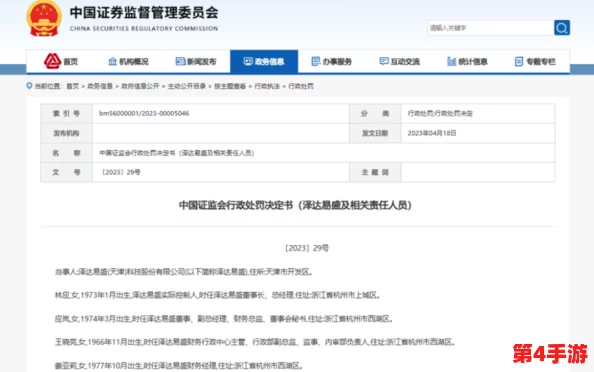Click the red 首页 home icon
Screen dimensions: 594x372
coord(52,61)
